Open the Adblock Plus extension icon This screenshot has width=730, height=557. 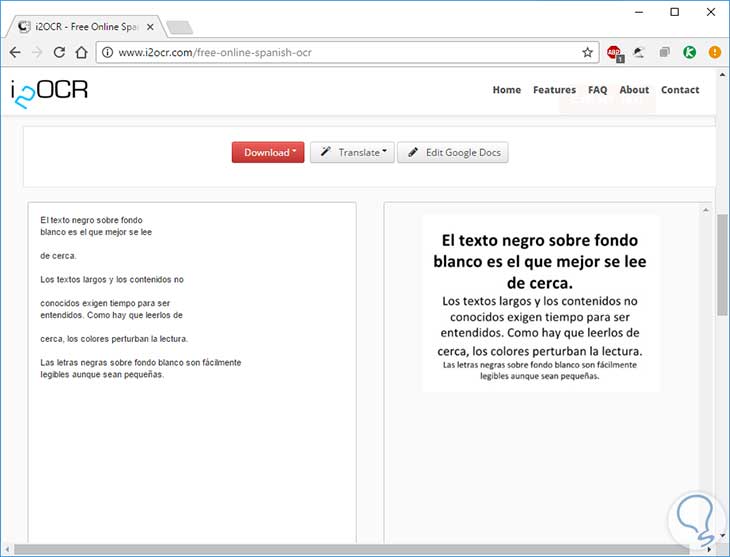pyautogui.click(x=615, y=53)
